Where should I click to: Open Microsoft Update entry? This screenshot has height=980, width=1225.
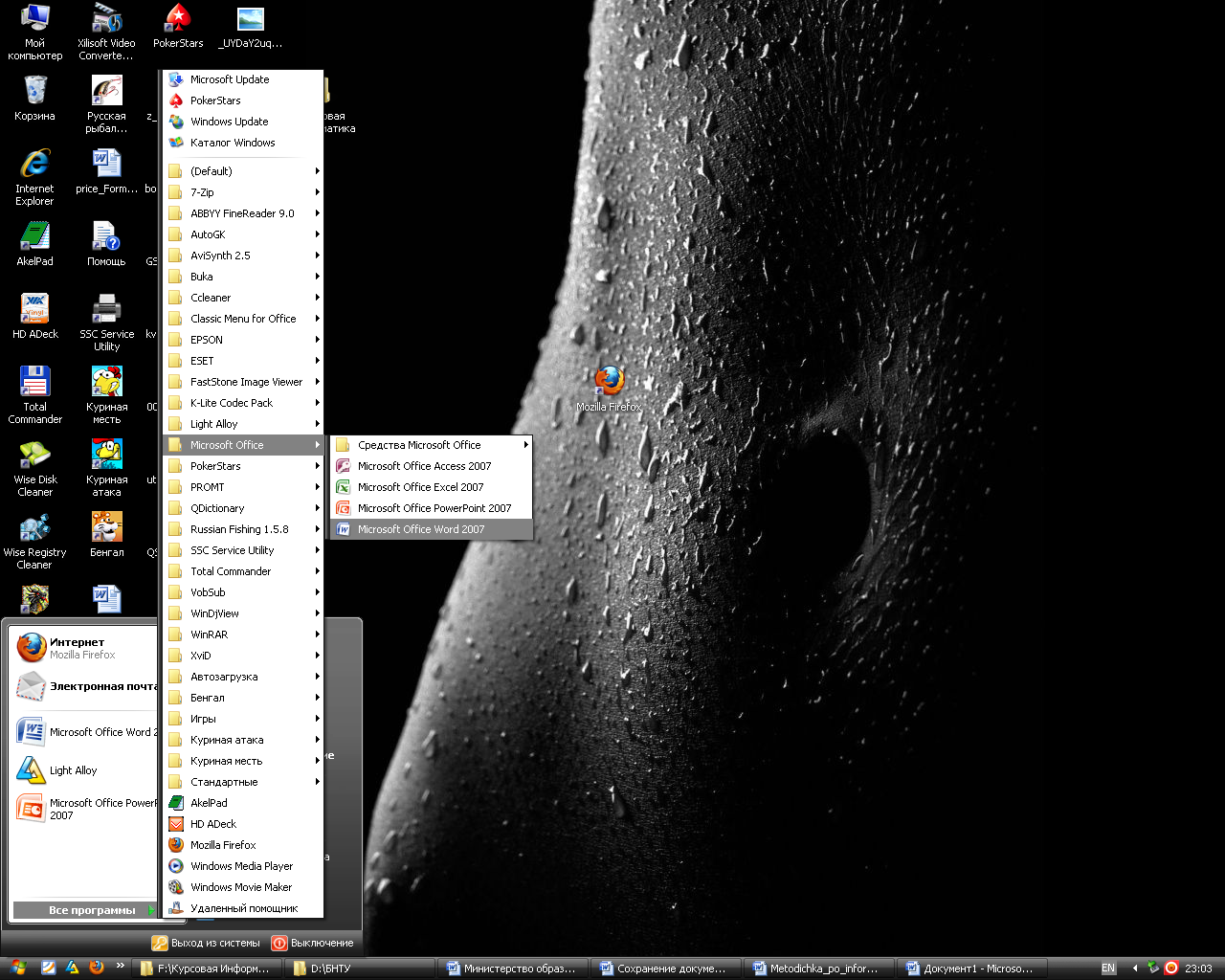[243, 79]
